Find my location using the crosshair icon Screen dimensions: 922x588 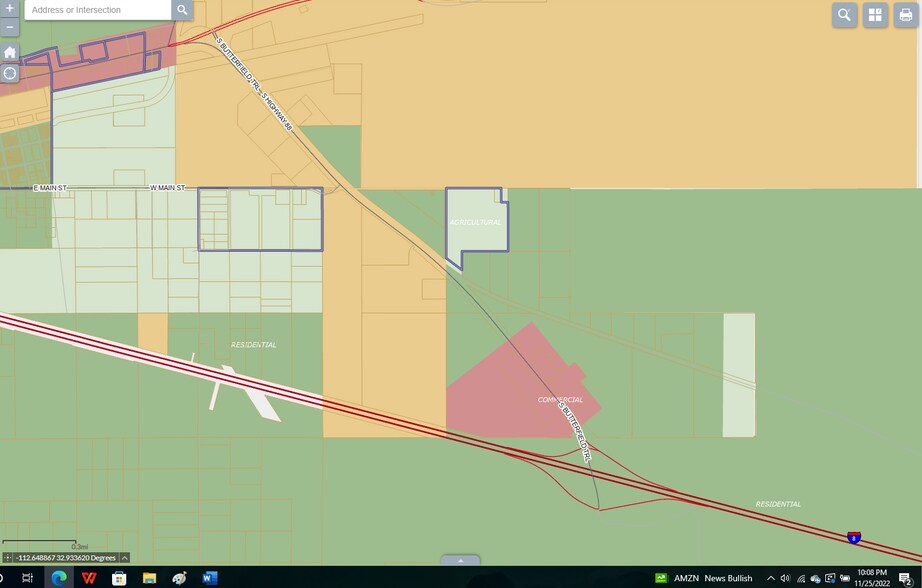(x=8, y=72)
